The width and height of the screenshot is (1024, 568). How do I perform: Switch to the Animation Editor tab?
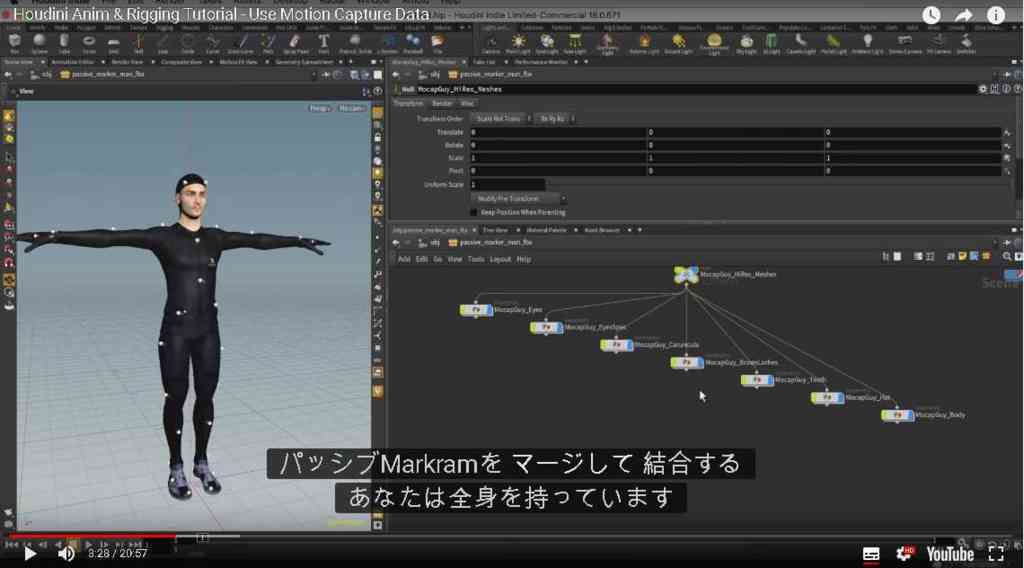pos(72,62)
